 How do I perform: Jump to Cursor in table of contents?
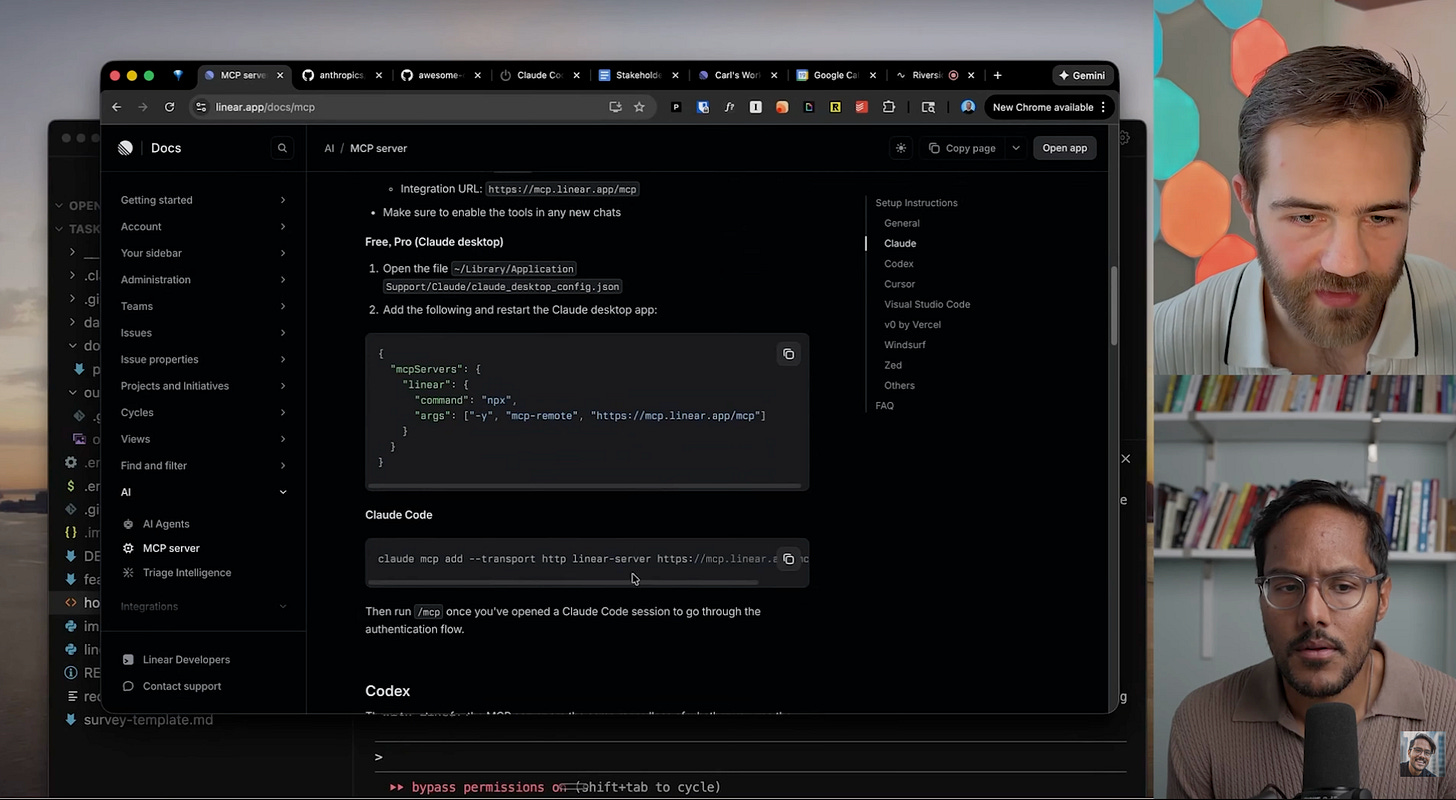tap(899, 284)
